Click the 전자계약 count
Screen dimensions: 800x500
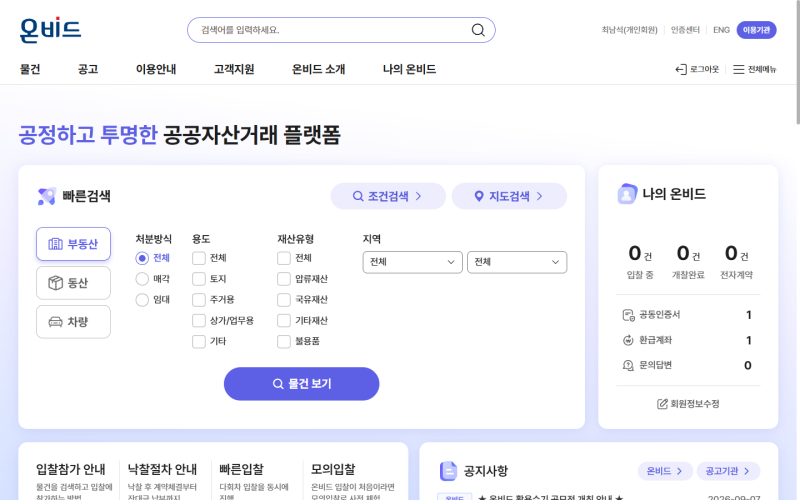pyautogui.click(x=736, y=254)
